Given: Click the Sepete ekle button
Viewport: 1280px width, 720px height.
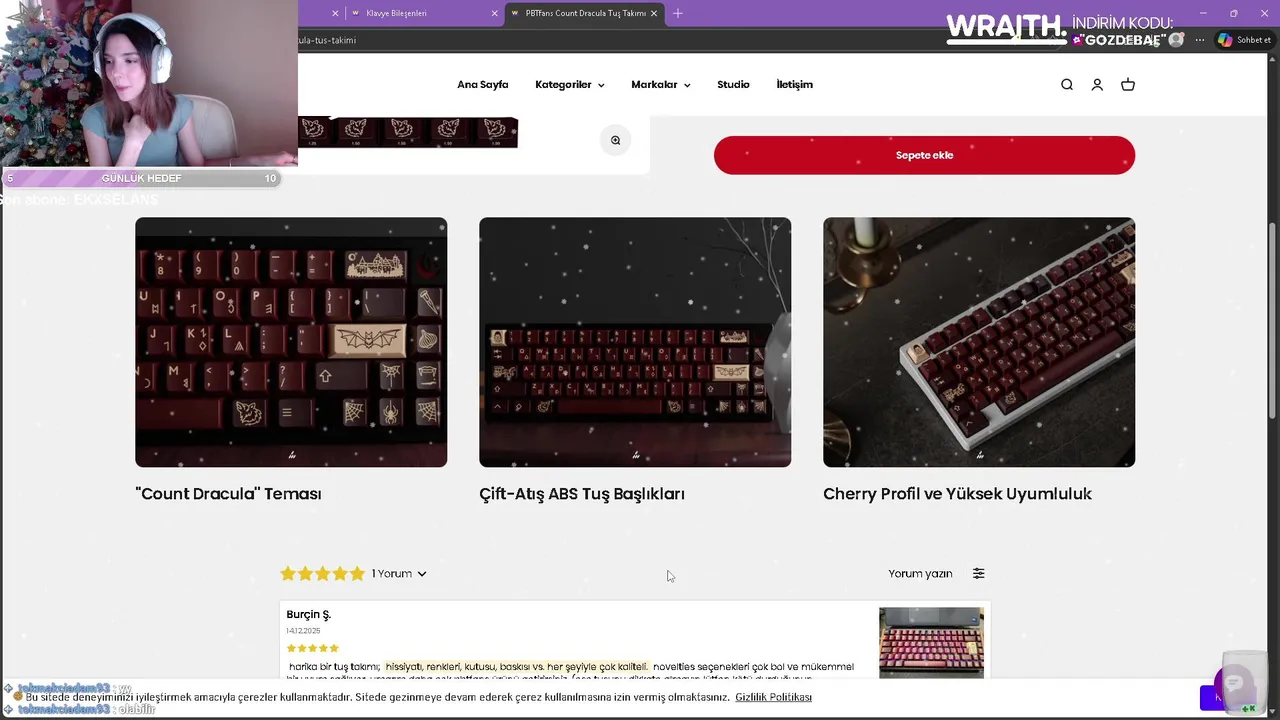Looking at the screenshot, I should (x=924, y=155).
